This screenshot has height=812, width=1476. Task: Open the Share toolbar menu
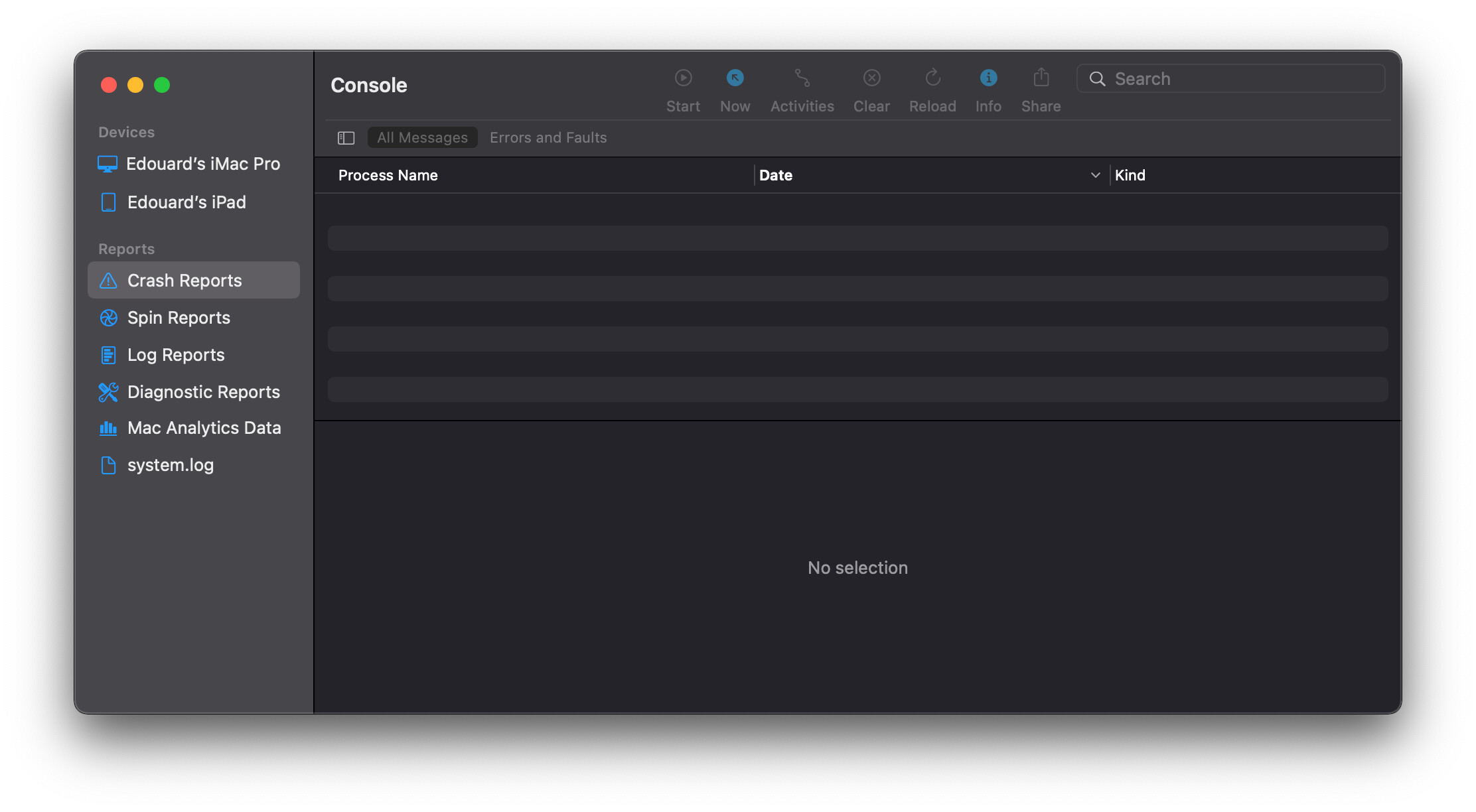click(x=1041, y=78)
